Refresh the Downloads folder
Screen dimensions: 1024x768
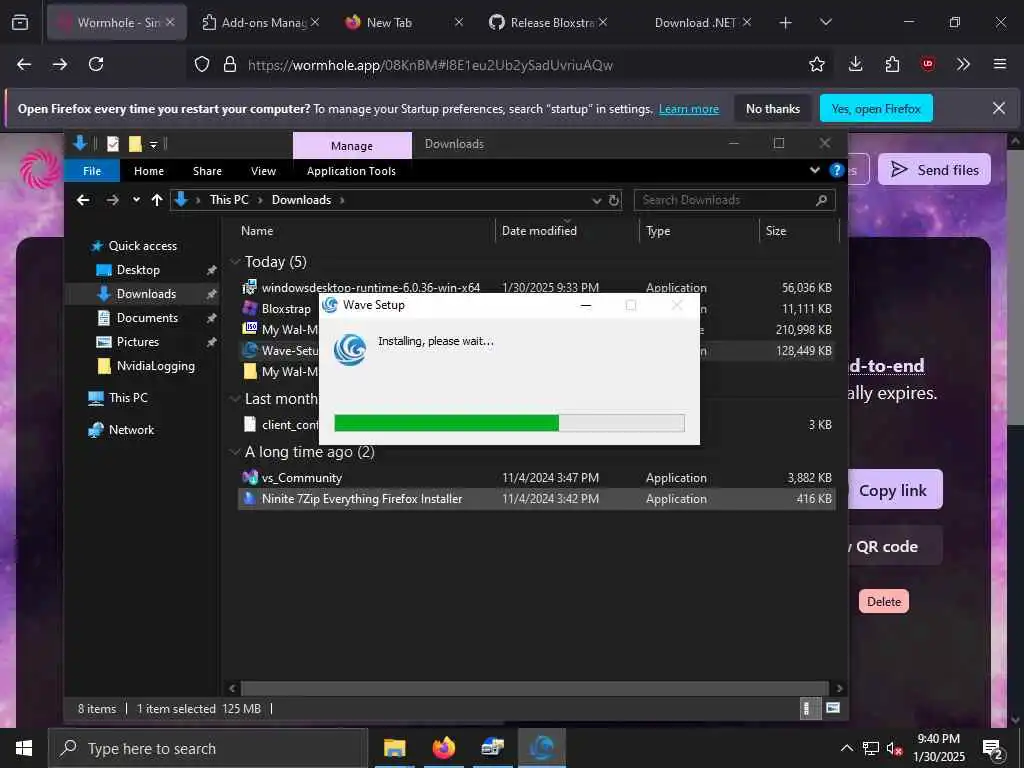(x=614, y=200)
